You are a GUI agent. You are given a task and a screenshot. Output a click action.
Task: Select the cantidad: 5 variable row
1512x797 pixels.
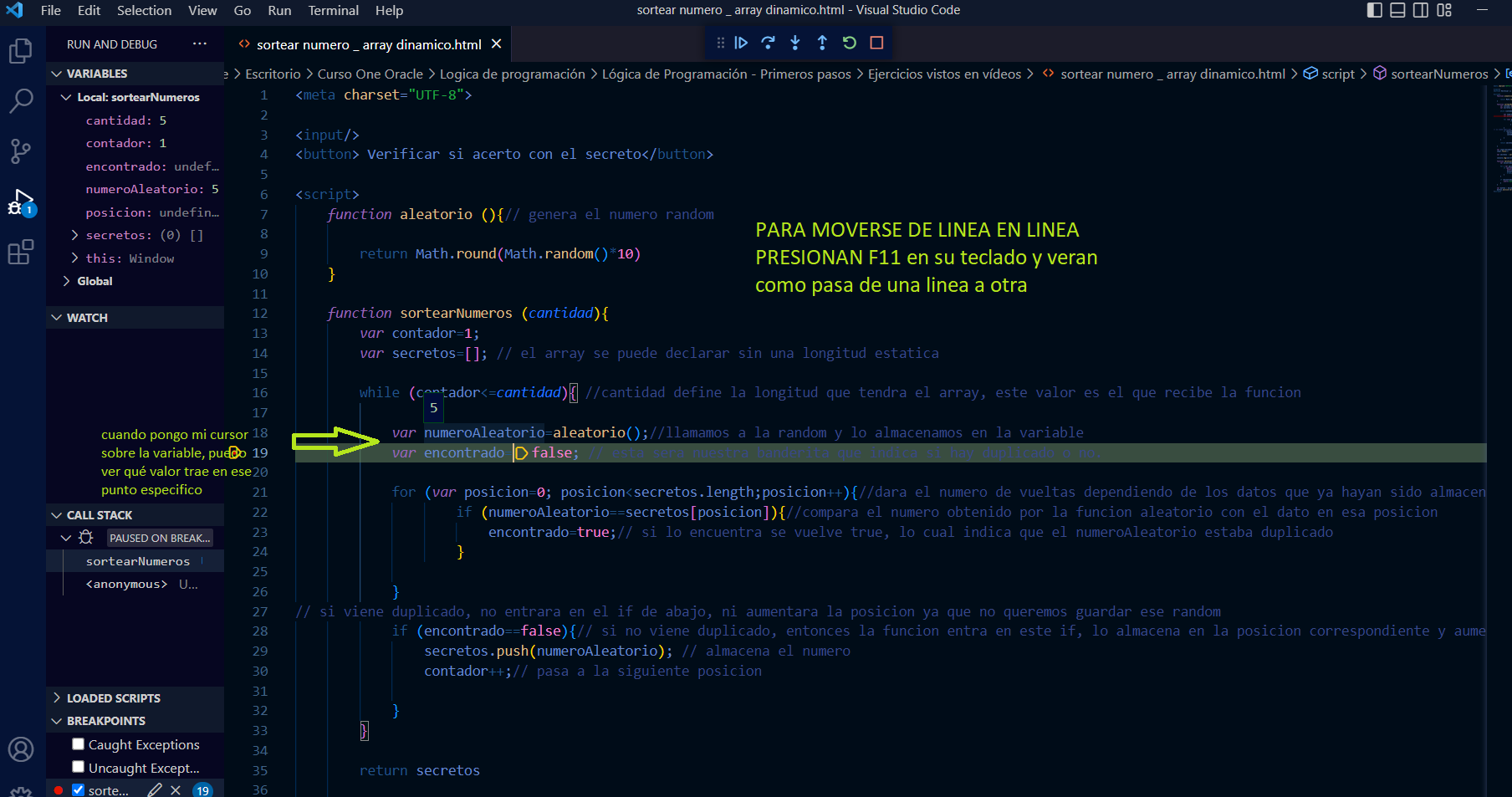(x=135, y=120)
